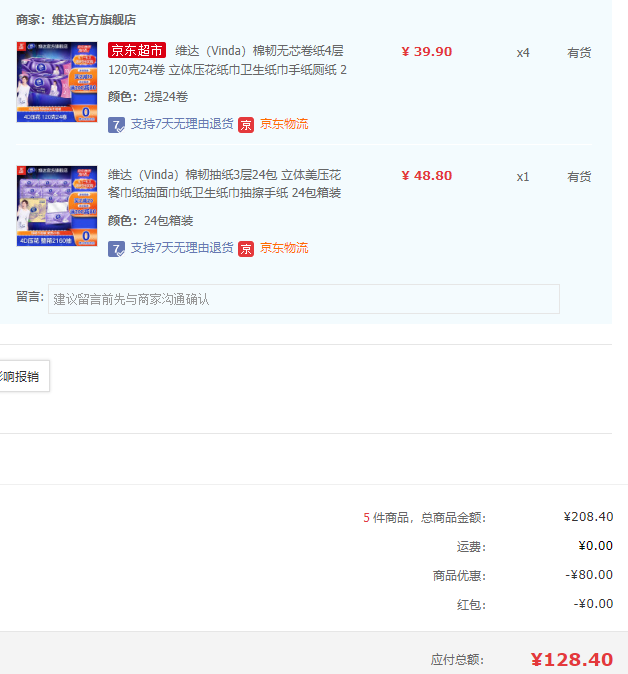Select the merchant name 维达官方旗舰店
628x674 pixels.
coord(94,20)
